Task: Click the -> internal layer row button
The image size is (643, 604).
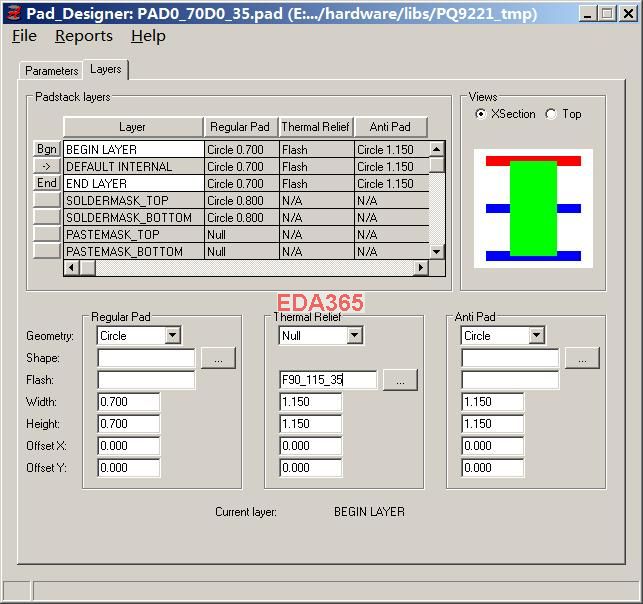Action: (47, 166)
